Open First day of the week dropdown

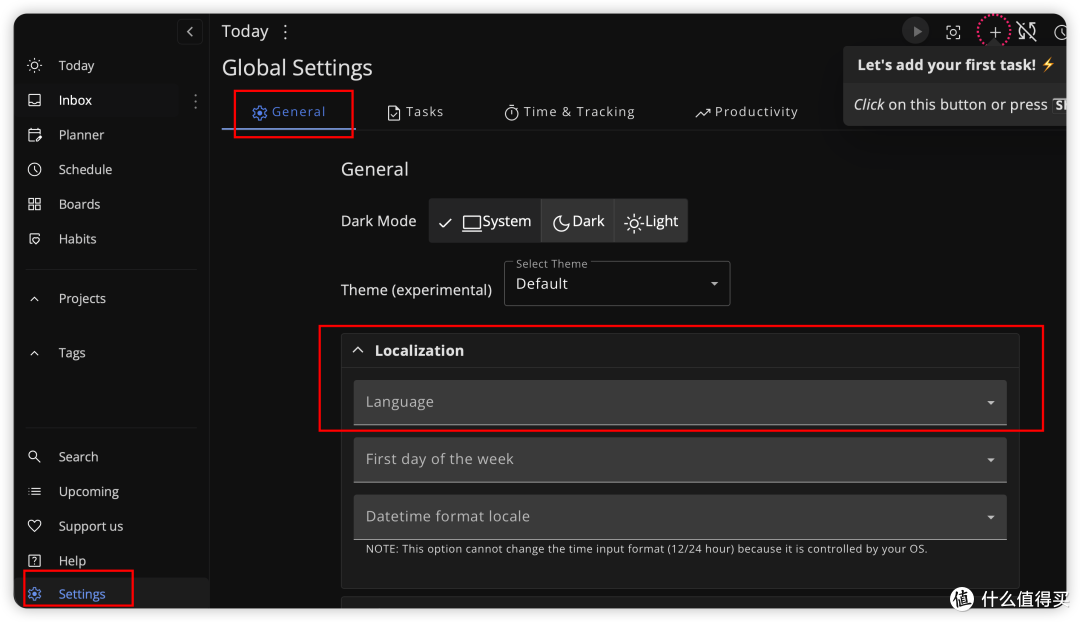tap(680, 459)
